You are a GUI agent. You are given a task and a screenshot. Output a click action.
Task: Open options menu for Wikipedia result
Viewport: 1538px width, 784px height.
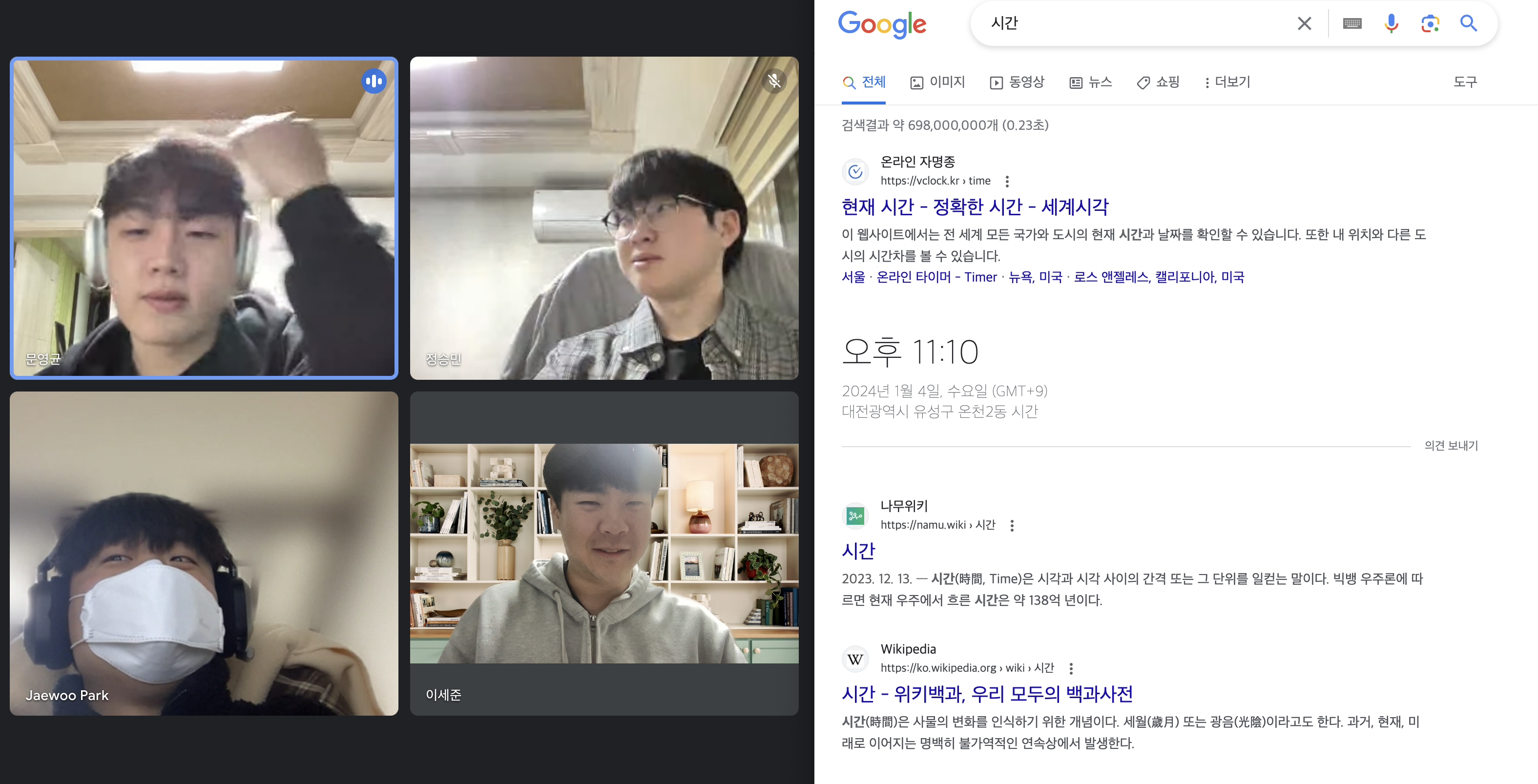[x=1071, y=668]
